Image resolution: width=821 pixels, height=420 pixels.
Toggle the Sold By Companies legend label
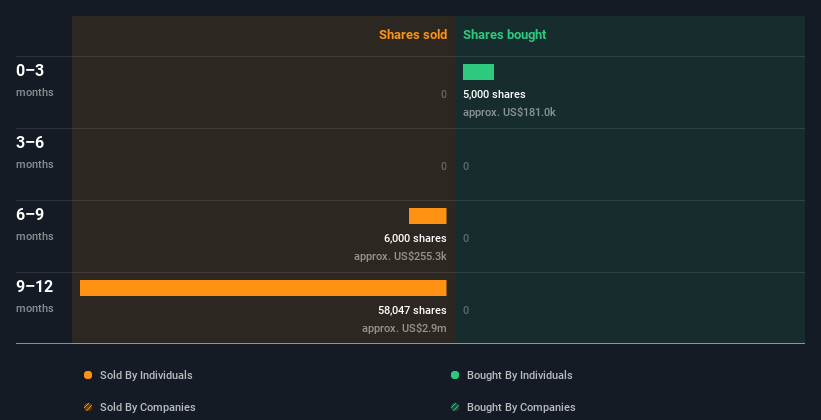click(148, 407)
